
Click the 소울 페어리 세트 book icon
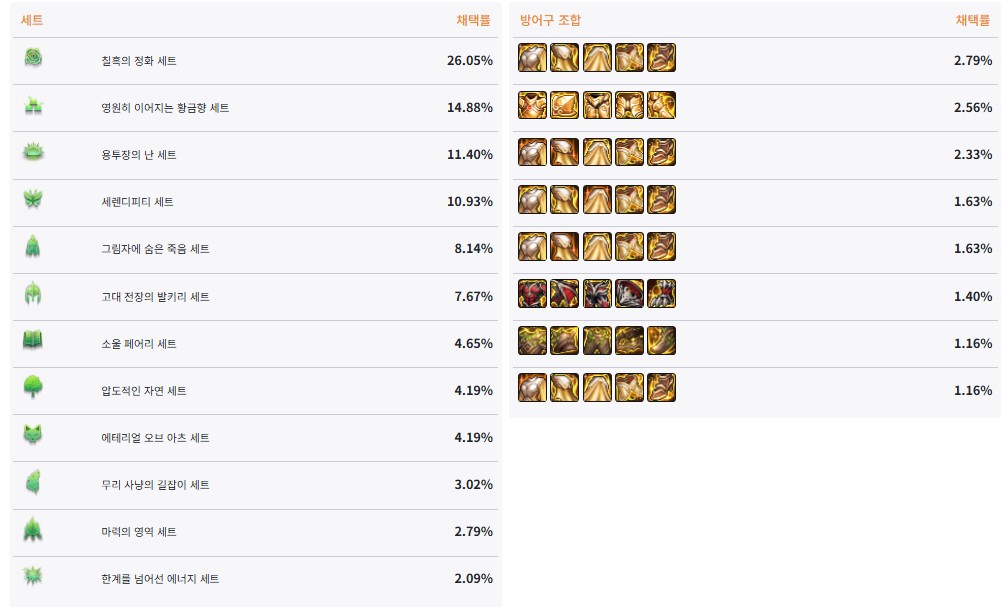click(33, 341)
